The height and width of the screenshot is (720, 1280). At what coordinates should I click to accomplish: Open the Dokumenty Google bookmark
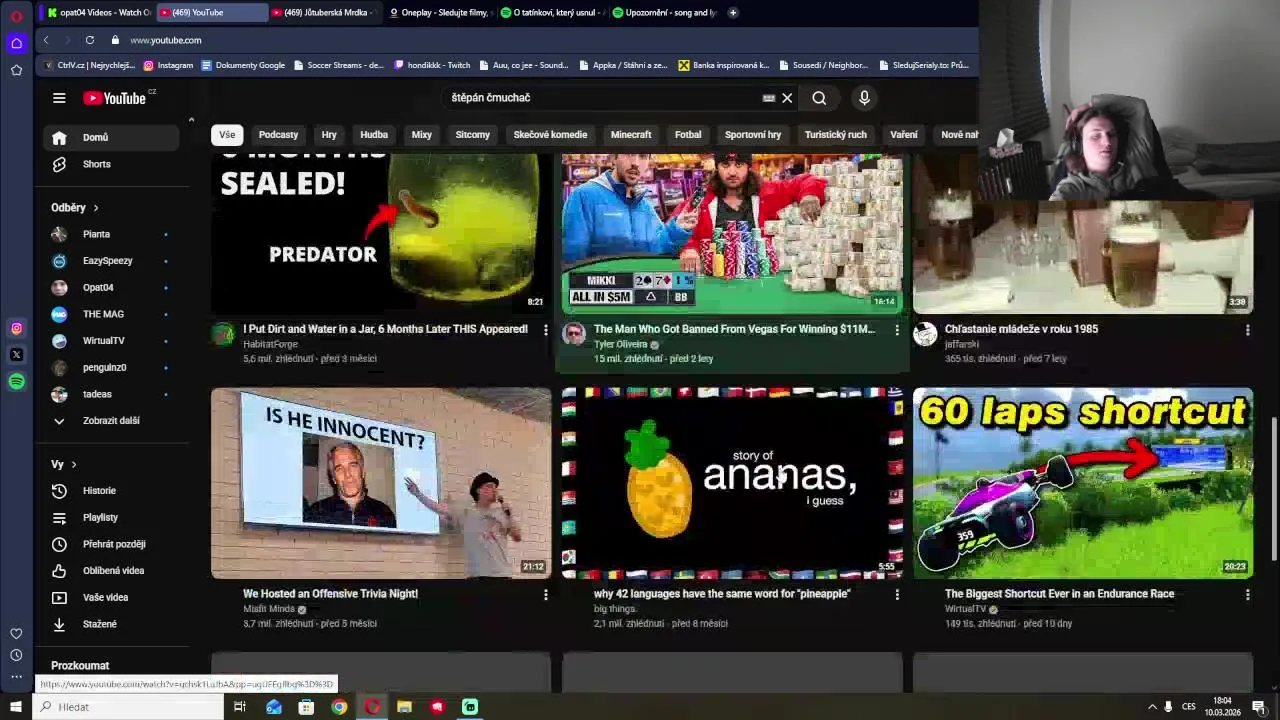click(243, 65)
